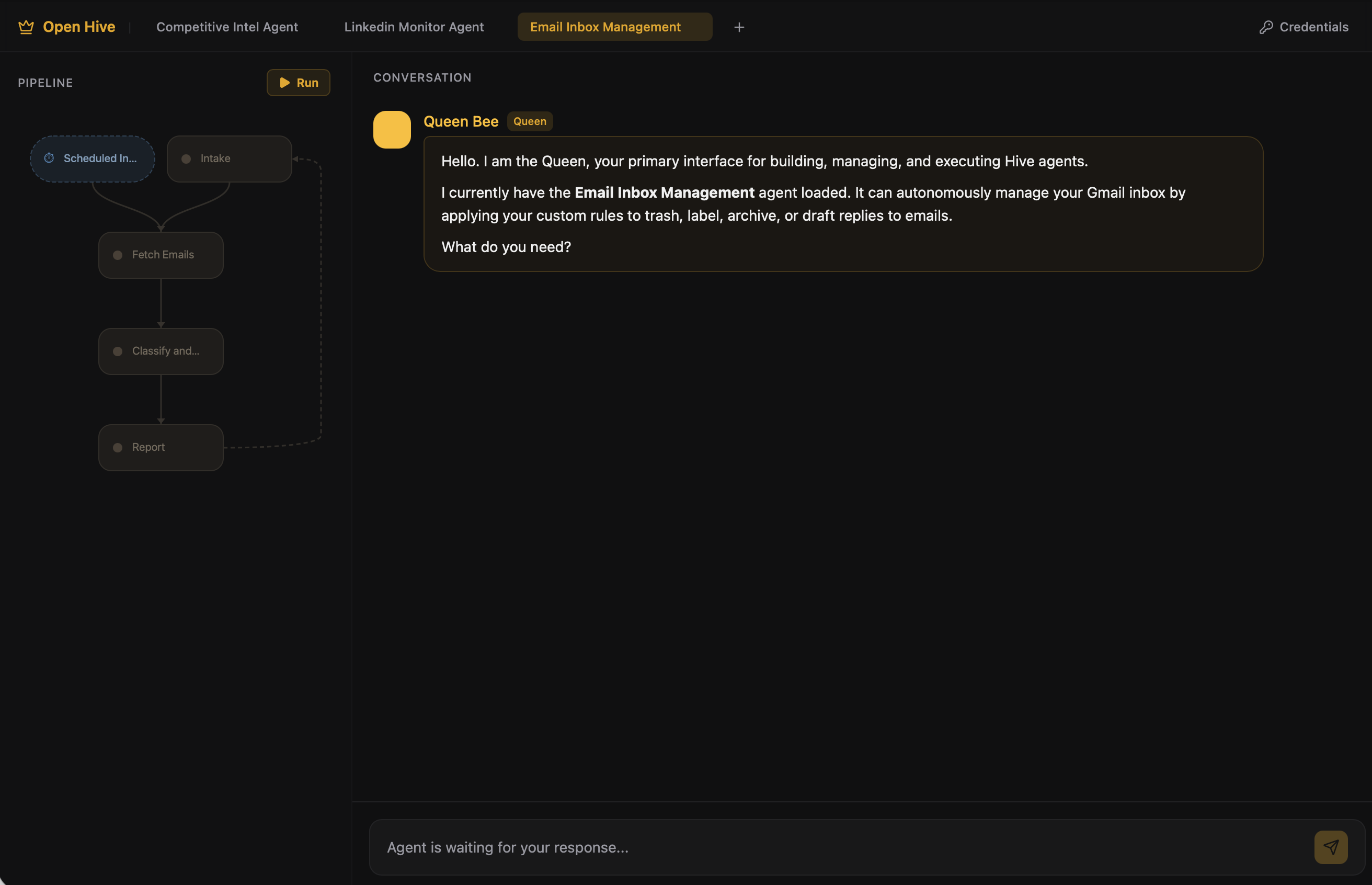Open the Credentials link

1313,27
